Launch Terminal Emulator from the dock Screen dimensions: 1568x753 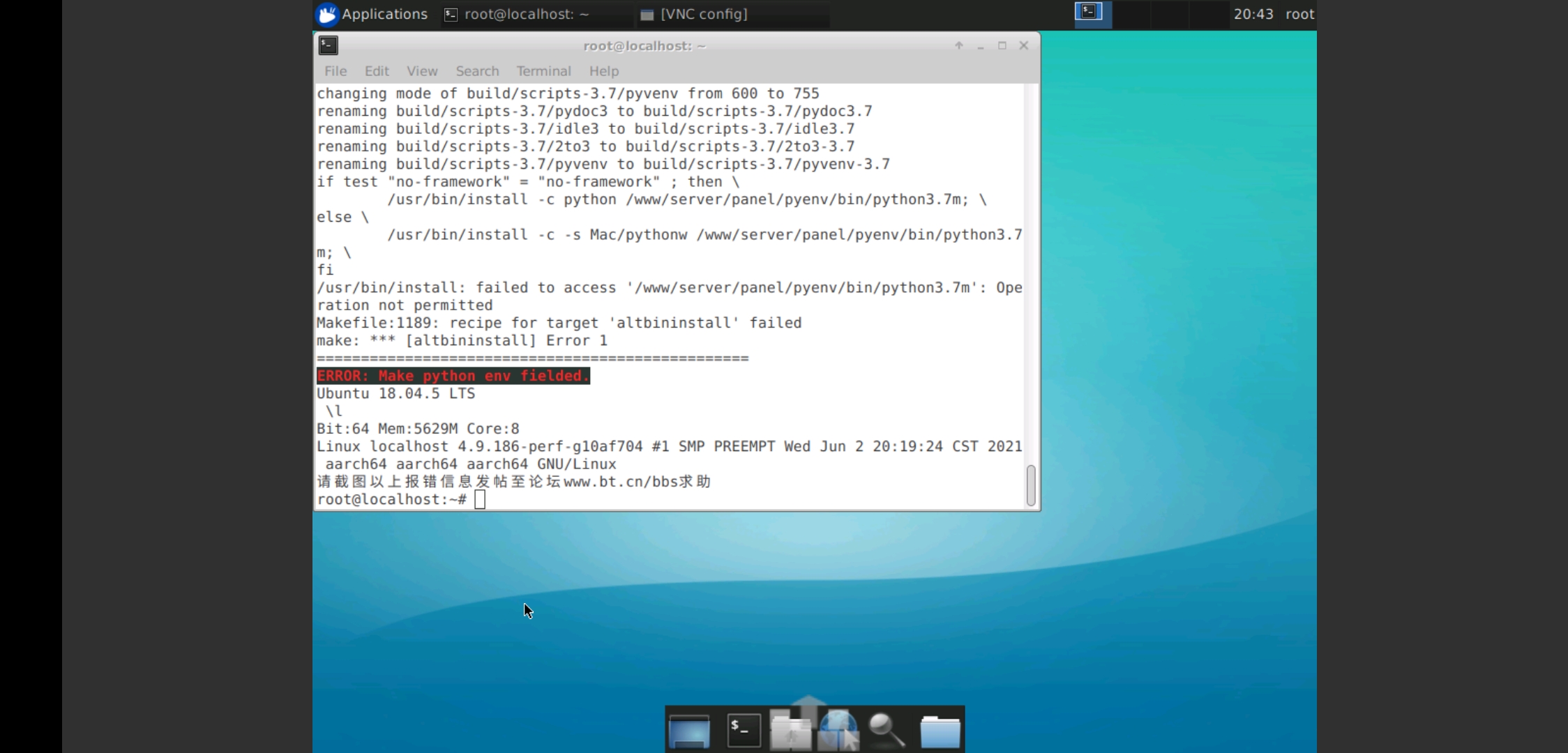(x=744, y=730)
